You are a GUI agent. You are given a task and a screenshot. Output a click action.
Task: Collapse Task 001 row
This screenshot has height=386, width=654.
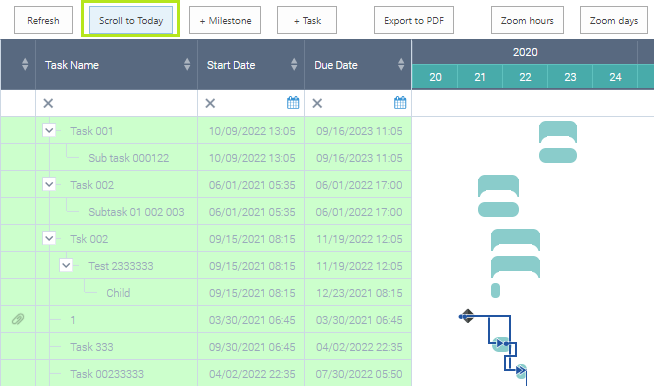click(x=49, y=130)
